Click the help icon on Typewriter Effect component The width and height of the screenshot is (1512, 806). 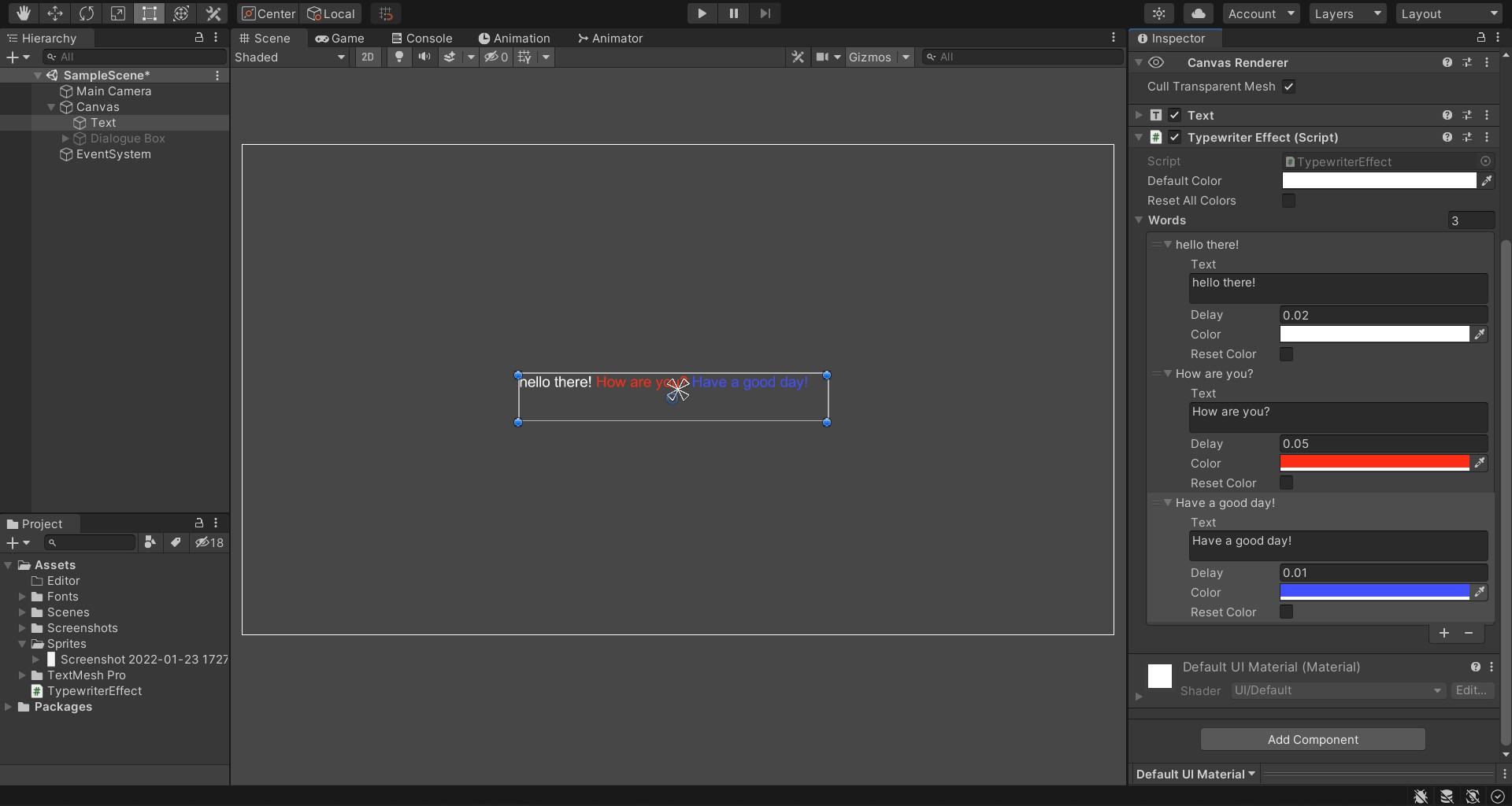tap(1447, 137)
